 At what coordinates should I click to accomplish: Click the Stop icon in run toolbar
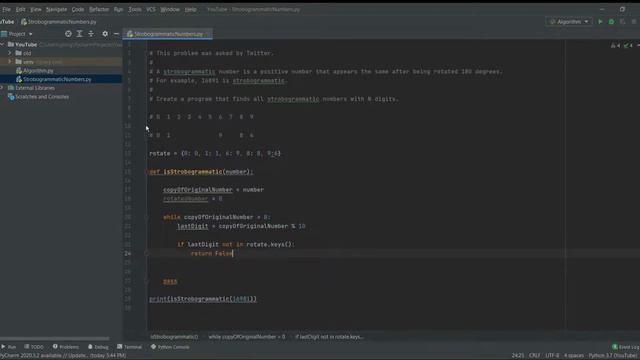(x=634, y=22)
